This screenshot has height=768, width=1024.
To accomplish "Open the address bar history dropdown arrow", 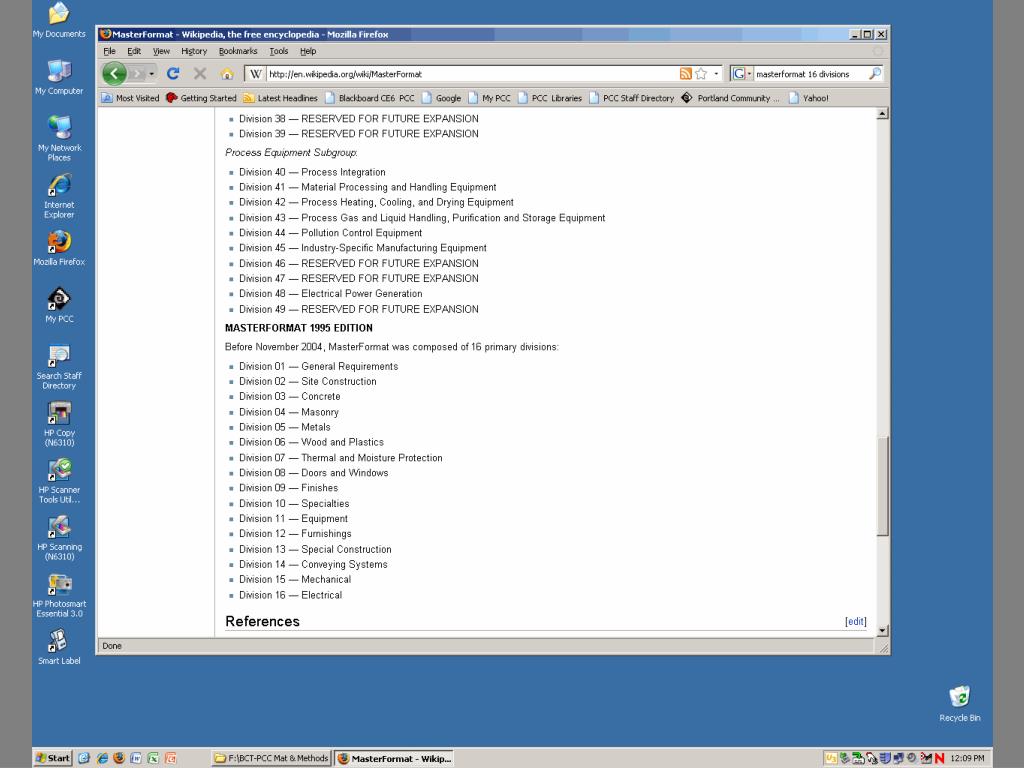I will (716, 74).
